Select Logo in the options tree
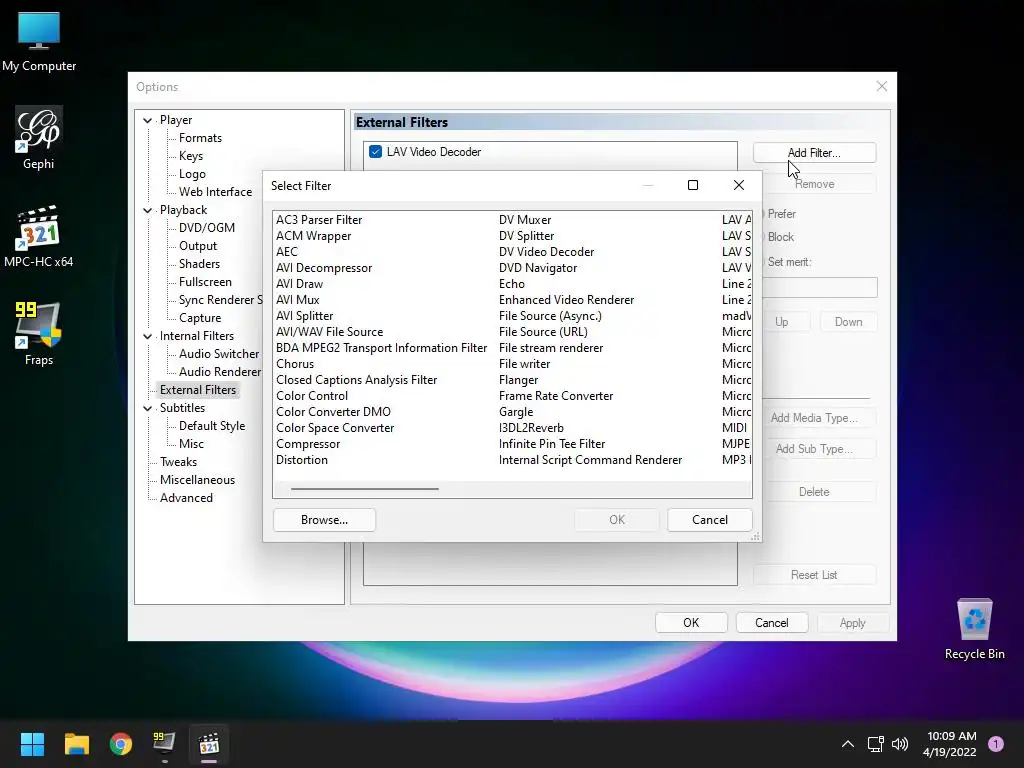1024x768 pixels. pos(192,174)
